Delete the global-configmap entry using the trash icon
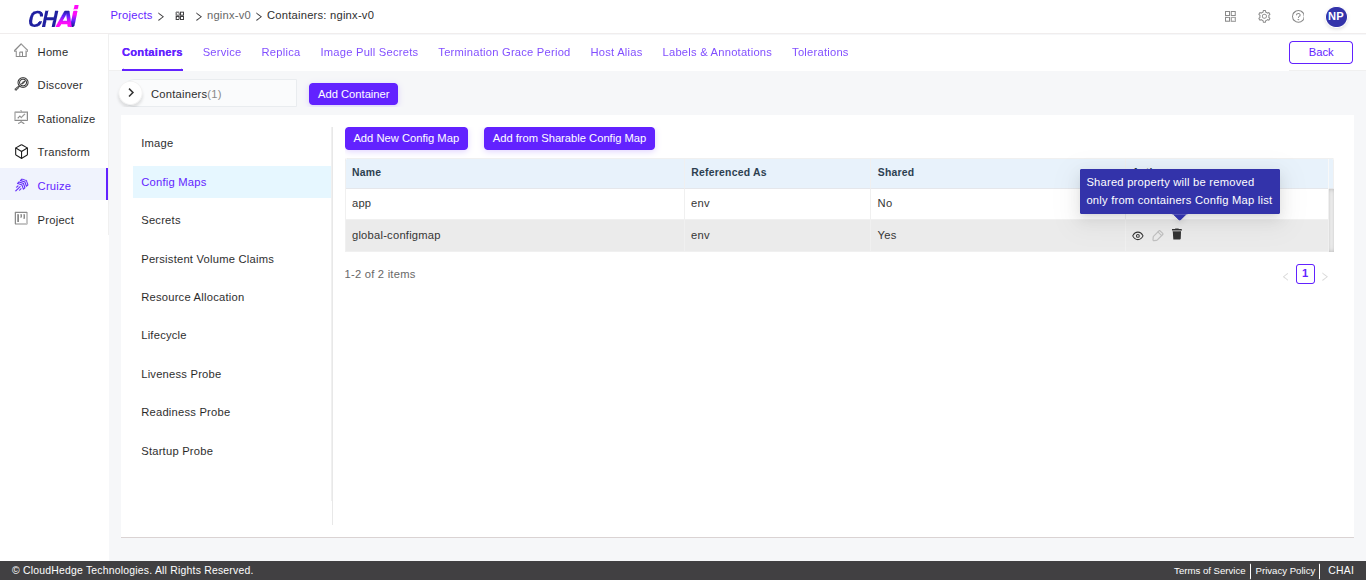 coord(1177,234)
